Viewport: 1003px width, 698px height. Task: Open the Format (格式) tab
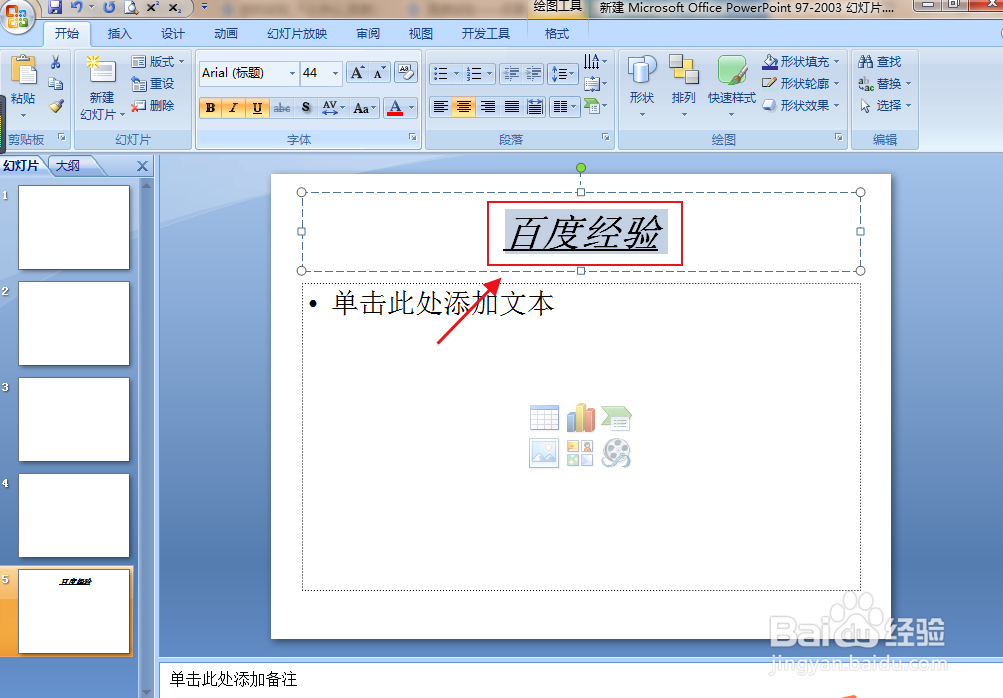pyautogui.click(x=557, y=34)
